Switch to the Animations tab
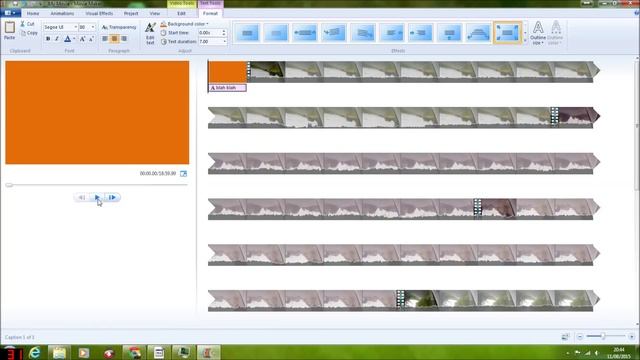The image size is (640, 360). coord(62,13)
